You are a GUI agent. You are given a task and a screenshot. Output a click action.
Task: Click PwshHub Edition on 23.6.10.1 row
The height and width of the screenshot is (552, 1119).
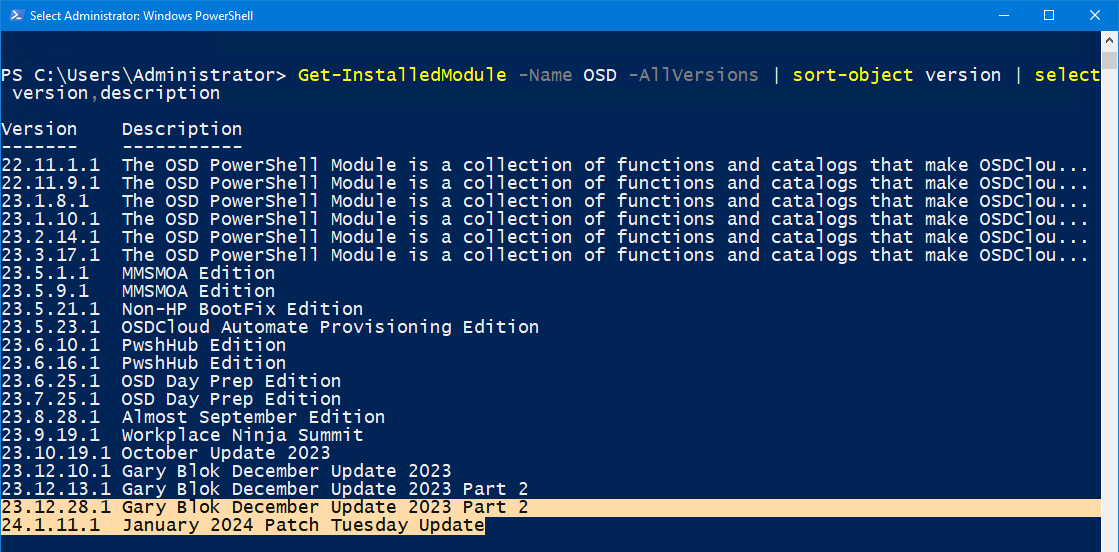(x=204, y=345)
